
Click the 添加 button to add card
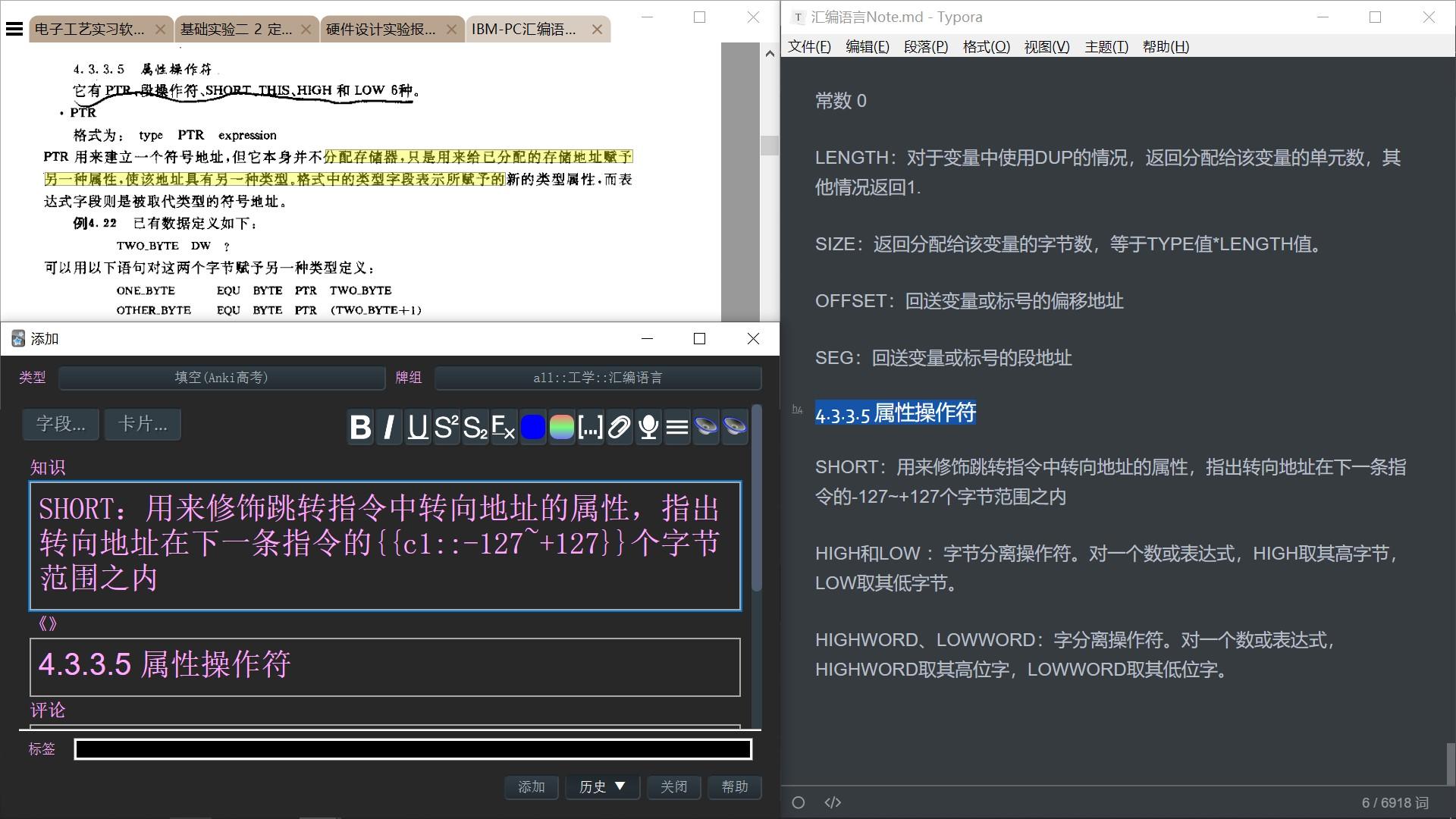(531, 787)
